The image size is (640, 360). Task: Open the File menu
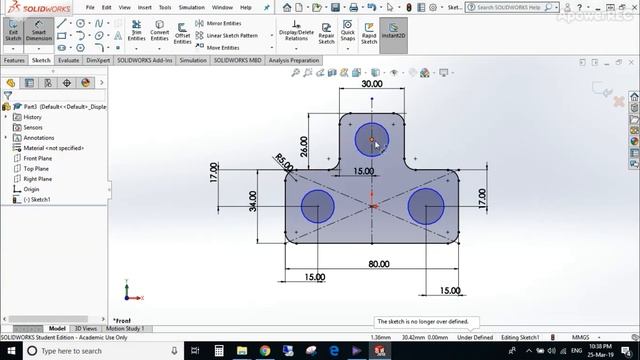(x=90, y=7)
